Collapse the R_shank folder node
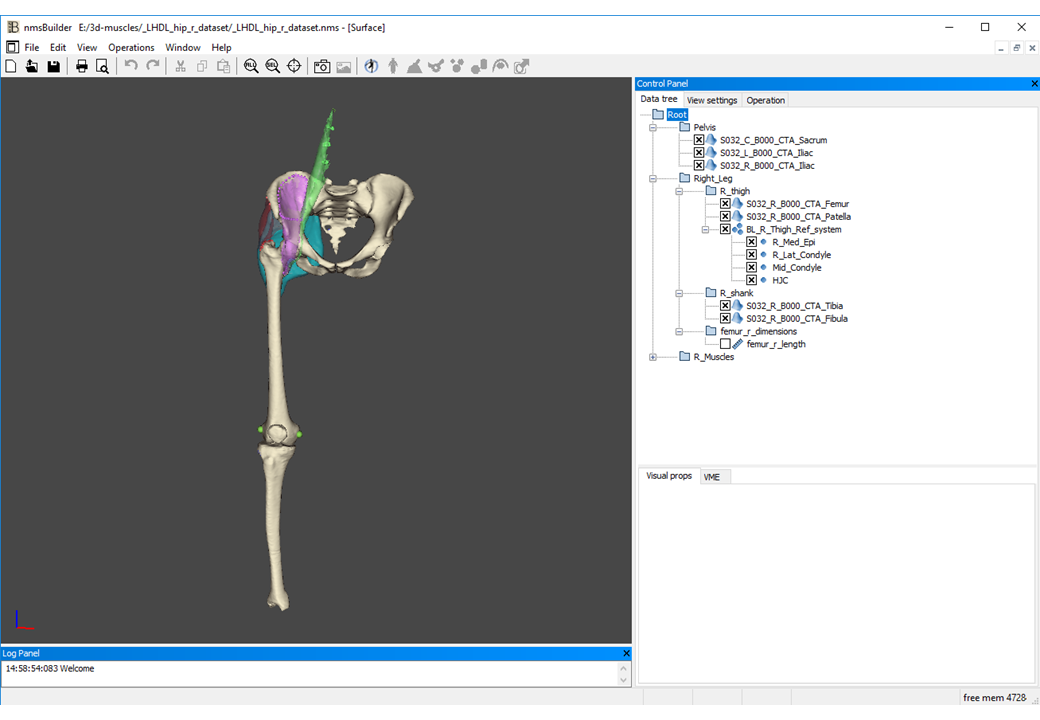This screenshot has width=1040, height=720. click(679, 294)
